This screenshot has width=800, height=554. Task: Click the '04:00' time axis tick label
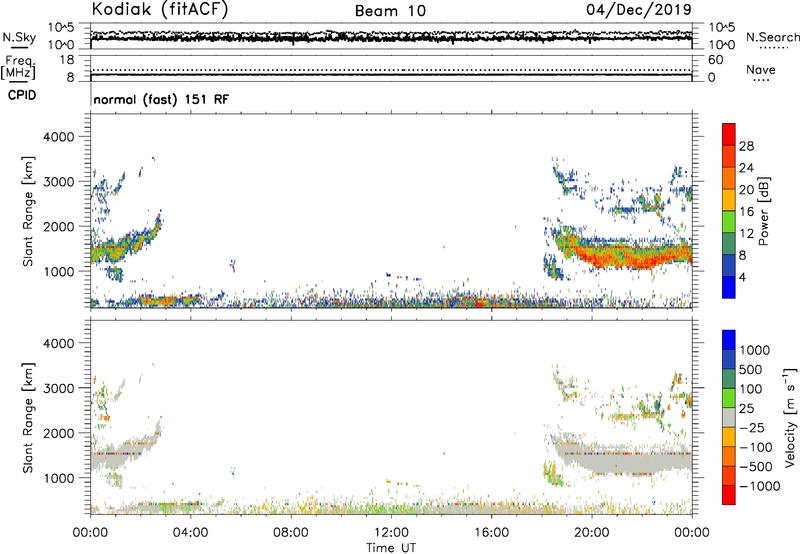pyautogui.click(x=190, y=533)
